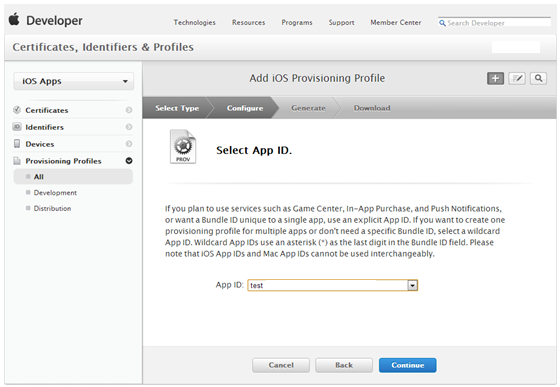Collapse the Provisioning Profiles section arrow
The image size is (560, 387).
tap(129, 161)
